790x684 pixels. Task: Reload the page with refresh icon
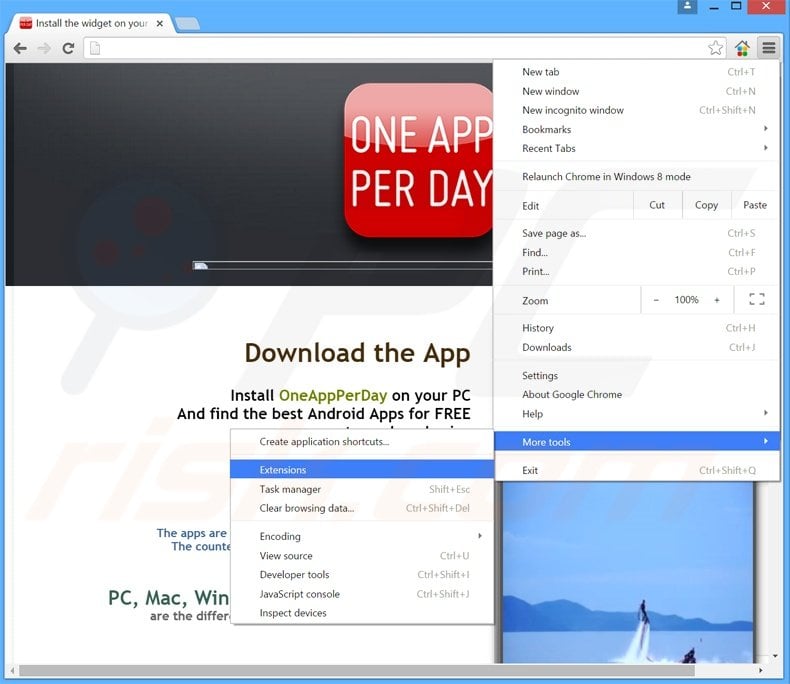click(x=68, y=48)
